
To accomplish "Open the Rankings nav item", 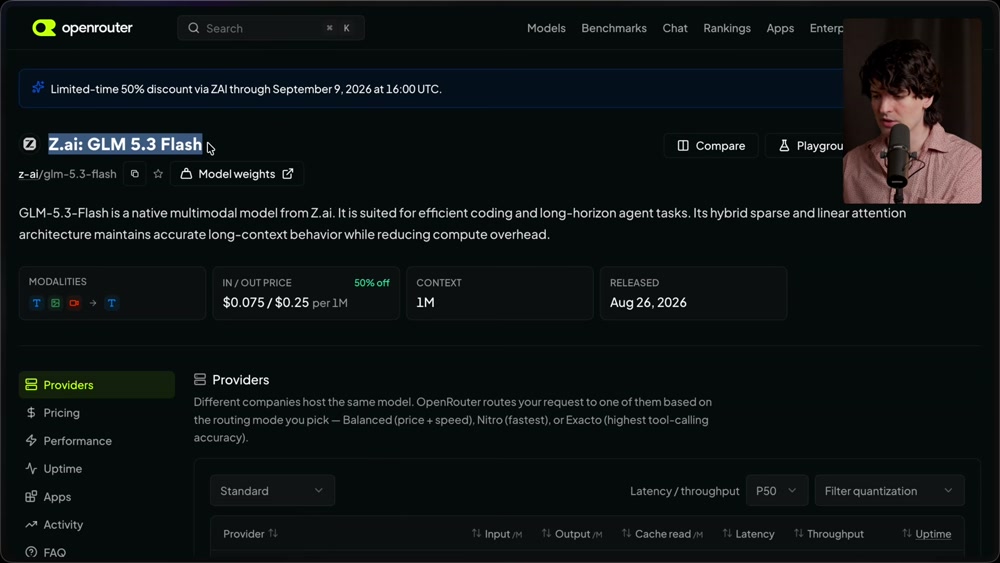I will [x=726, y=28].
